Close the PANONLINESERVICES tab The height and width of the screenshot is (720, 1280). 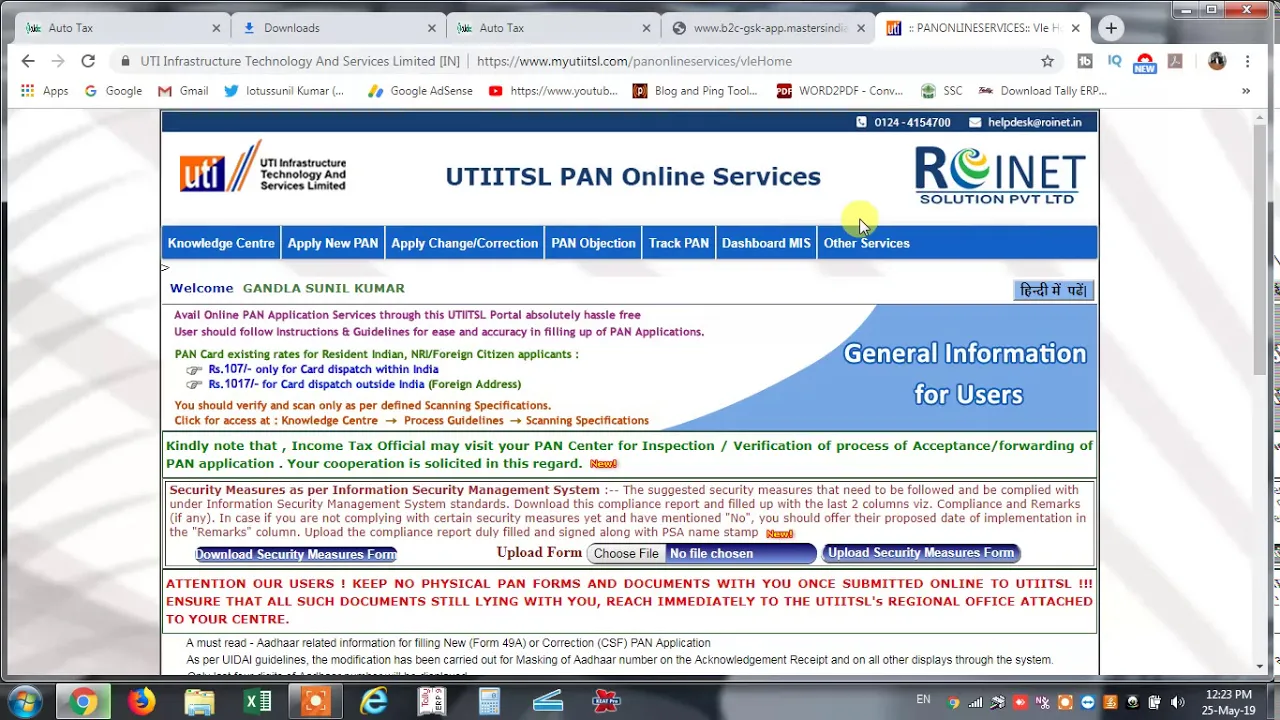point(1075,28)
